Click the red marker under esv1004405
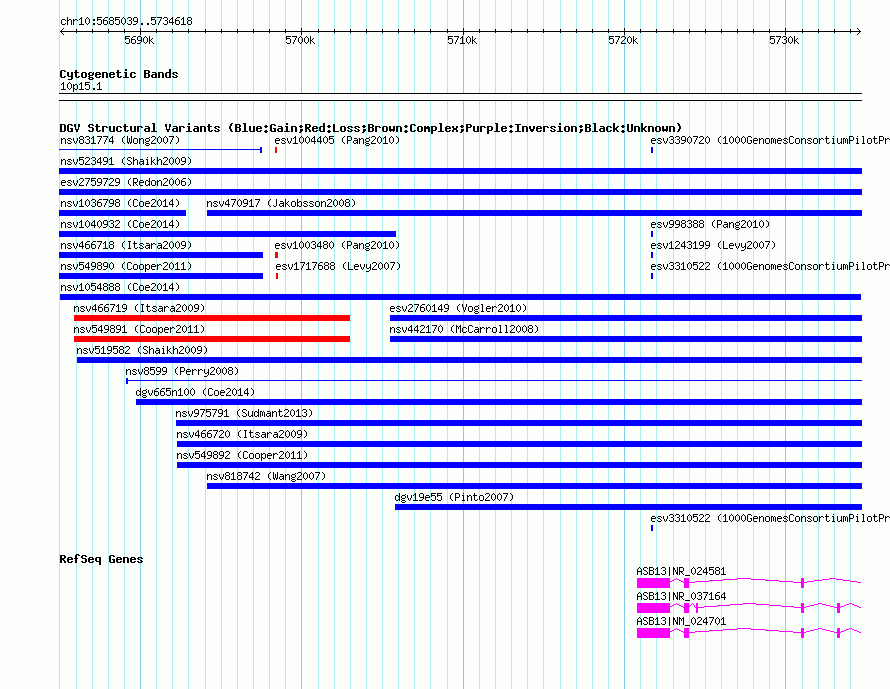The image size is (890, 689). point(276,150)
